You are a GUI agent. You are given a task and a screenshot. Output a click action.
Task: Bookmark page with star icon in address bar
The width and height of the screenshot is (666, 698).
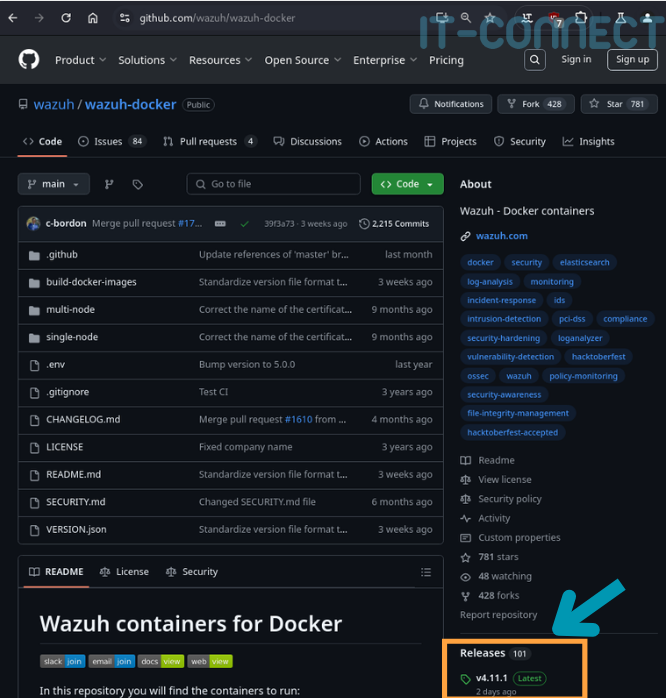[490, 18]
